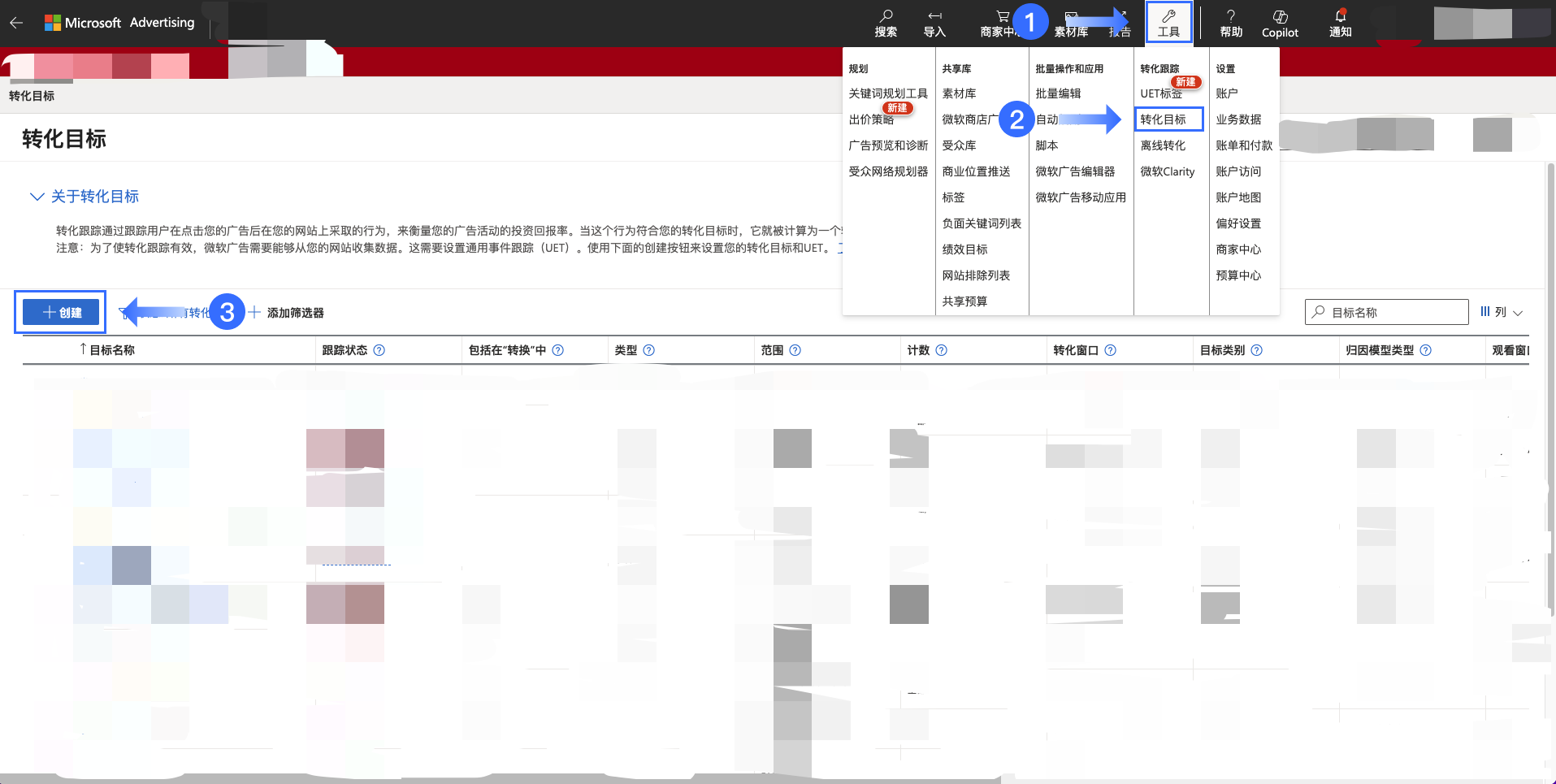Viewport: 1556px width, 784px height.
Task: Launch Copilot from top bar
Action: pos(1280,24)
